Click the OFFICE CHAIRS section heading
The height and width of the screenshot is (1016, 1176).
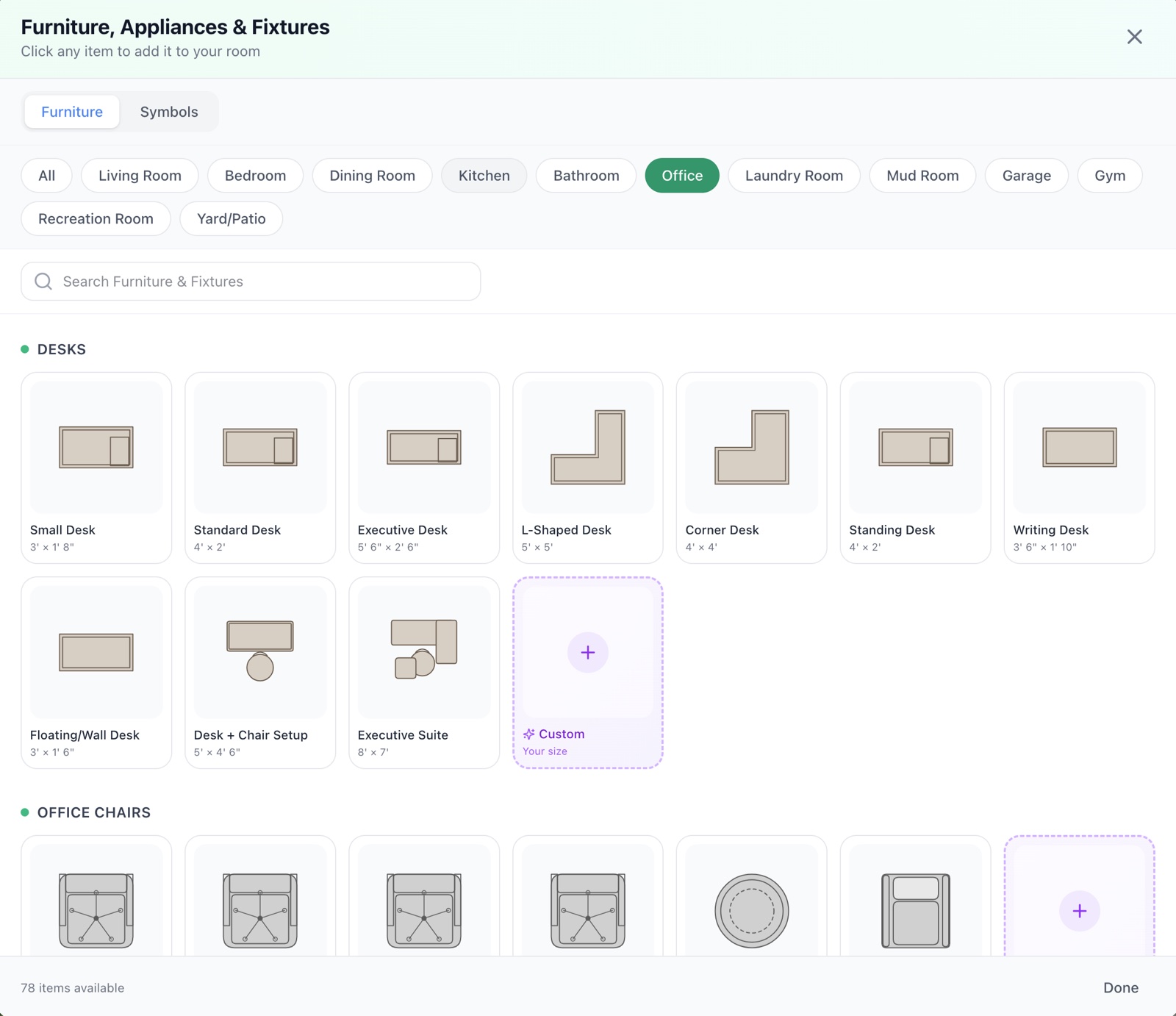click(x=94, y=812)
